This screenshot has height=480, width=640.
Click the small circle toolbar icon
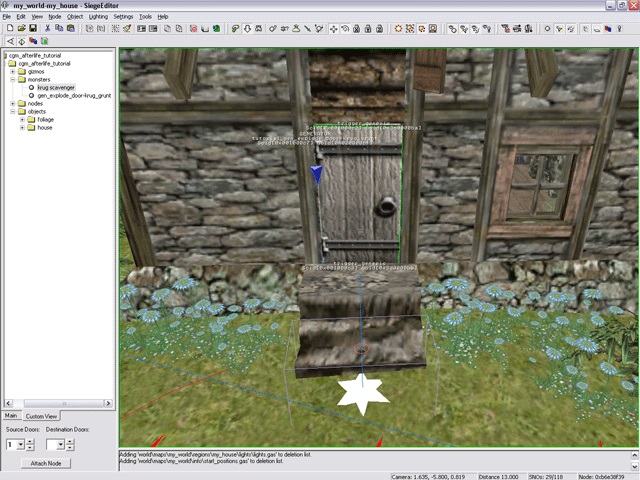(x=547, y=29)
